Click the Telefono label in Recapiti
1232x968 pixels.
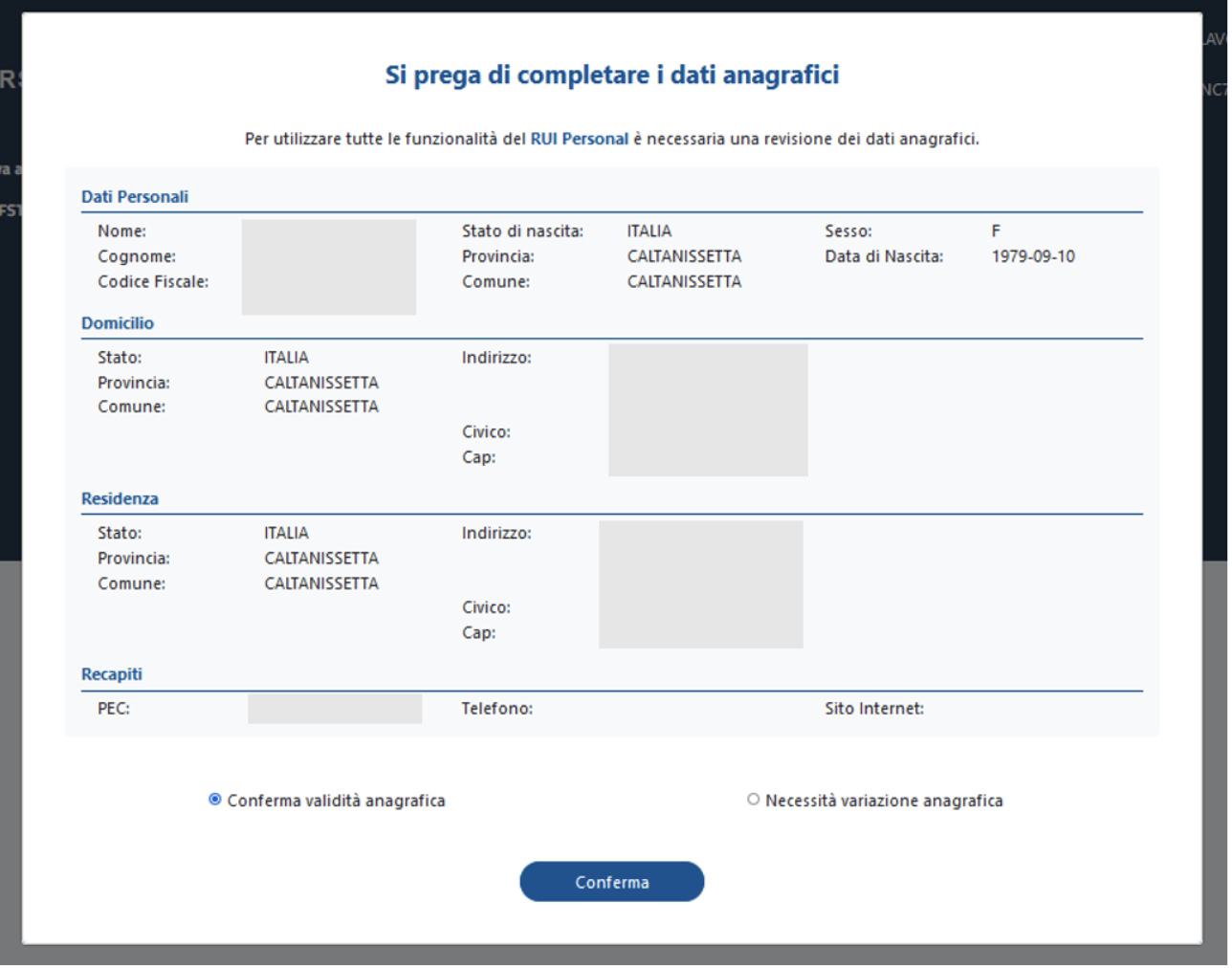point(496,709)
